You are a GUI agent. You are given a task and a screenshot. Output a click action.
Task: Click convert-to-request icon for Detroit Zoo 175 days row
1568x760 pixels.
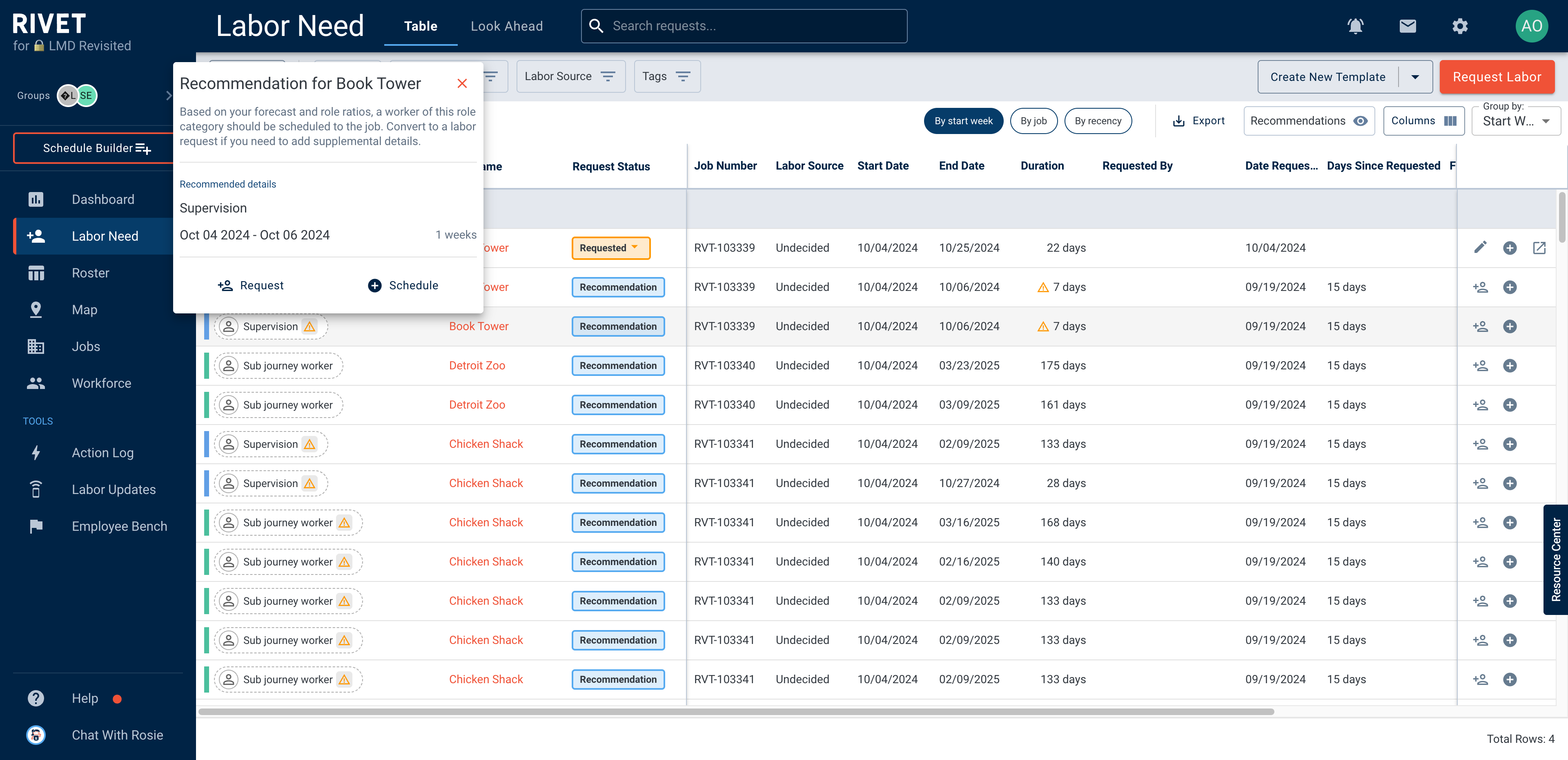1480,365
